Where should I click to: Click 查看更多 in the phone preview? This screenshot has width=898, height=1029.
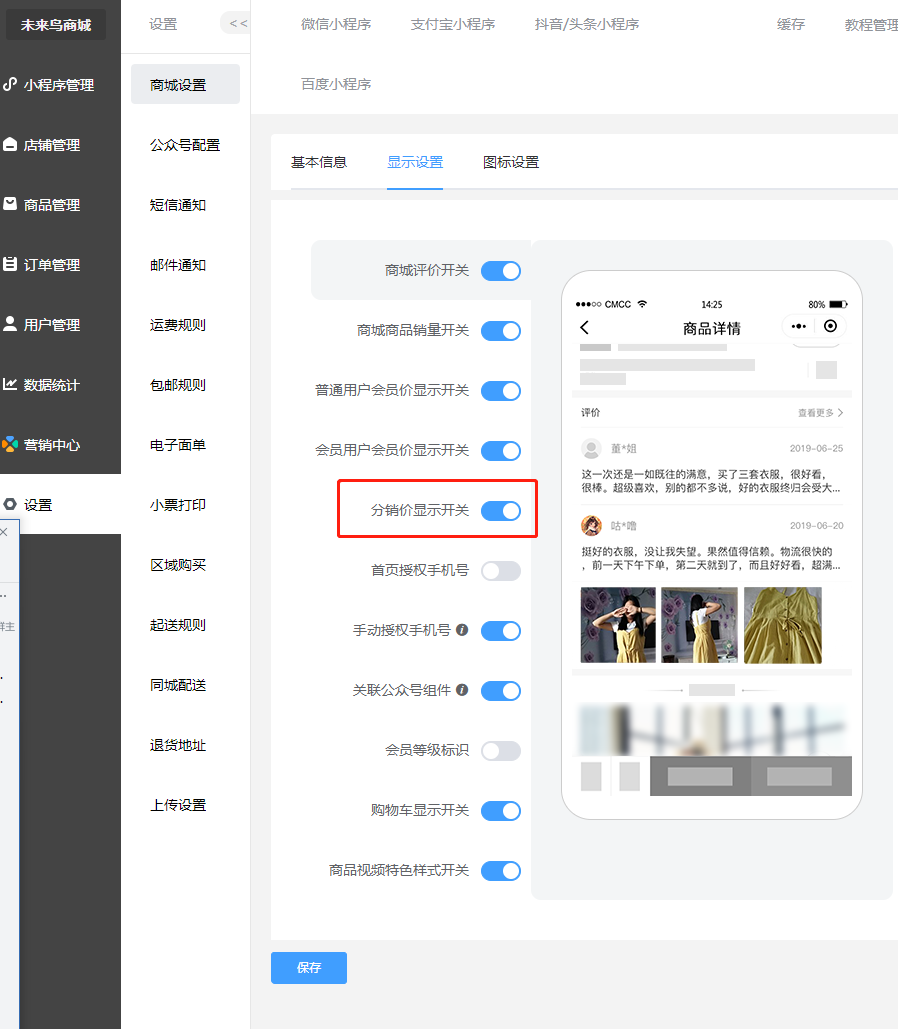[820, 413]
